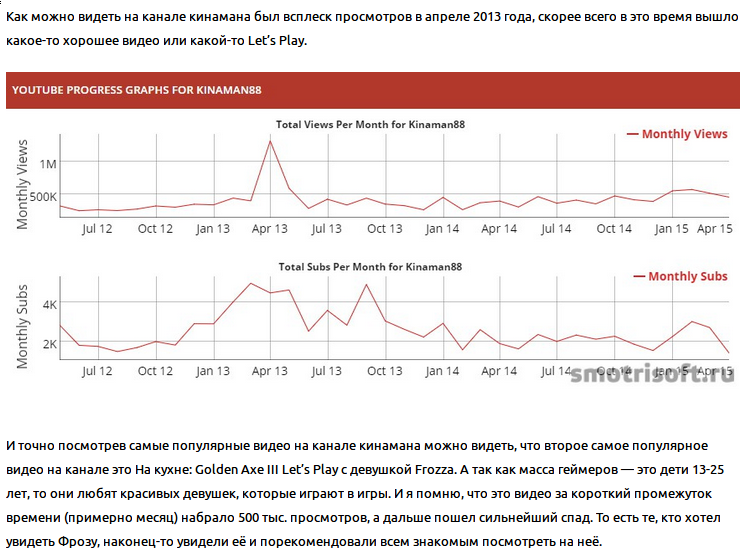Click 'Apr 14' label under subs chart
This screenshot has width=741, height=557.
pyautogui.click(x=499, y=371)
